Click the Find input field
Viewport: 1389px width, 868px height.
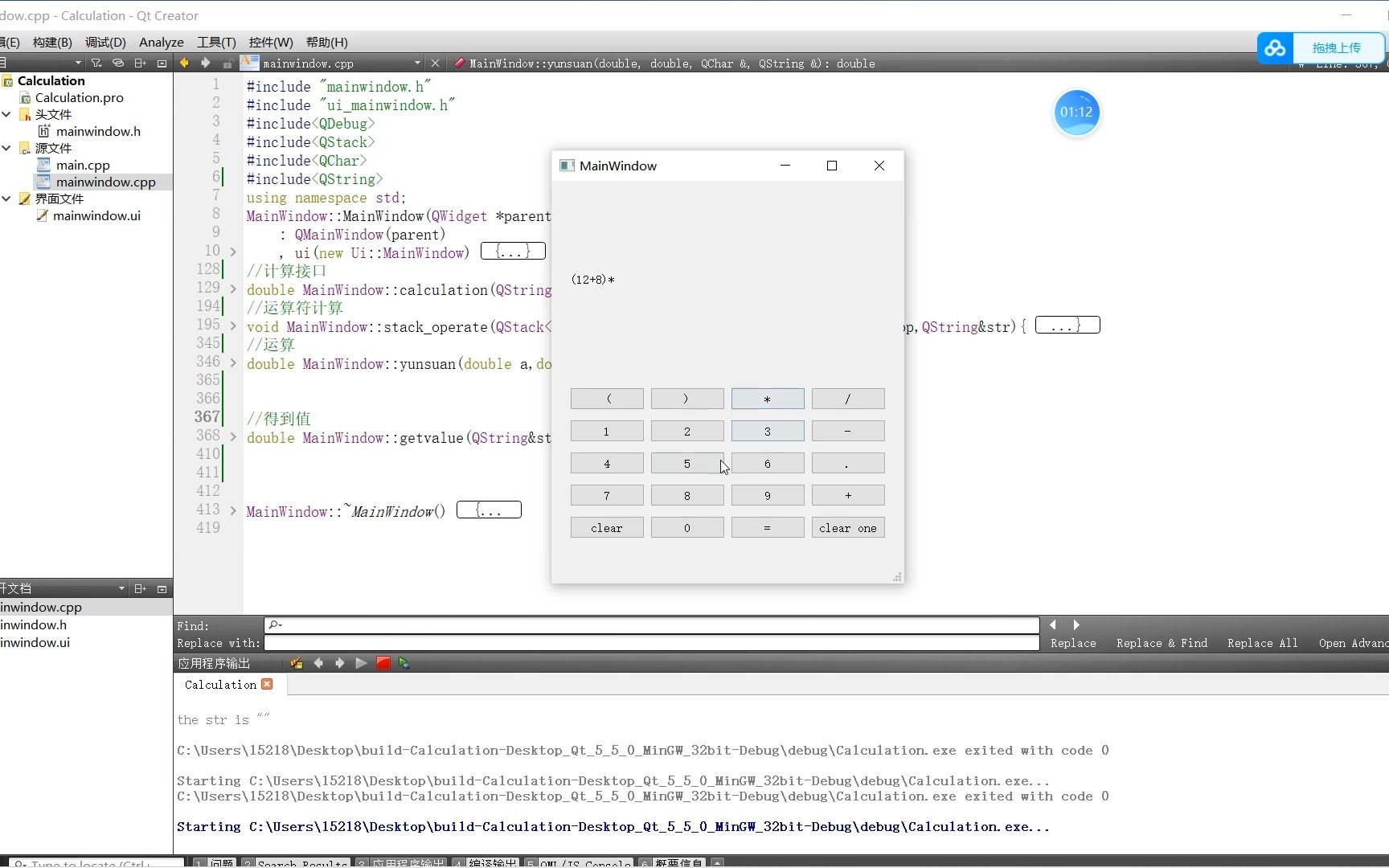pos(652,625)
